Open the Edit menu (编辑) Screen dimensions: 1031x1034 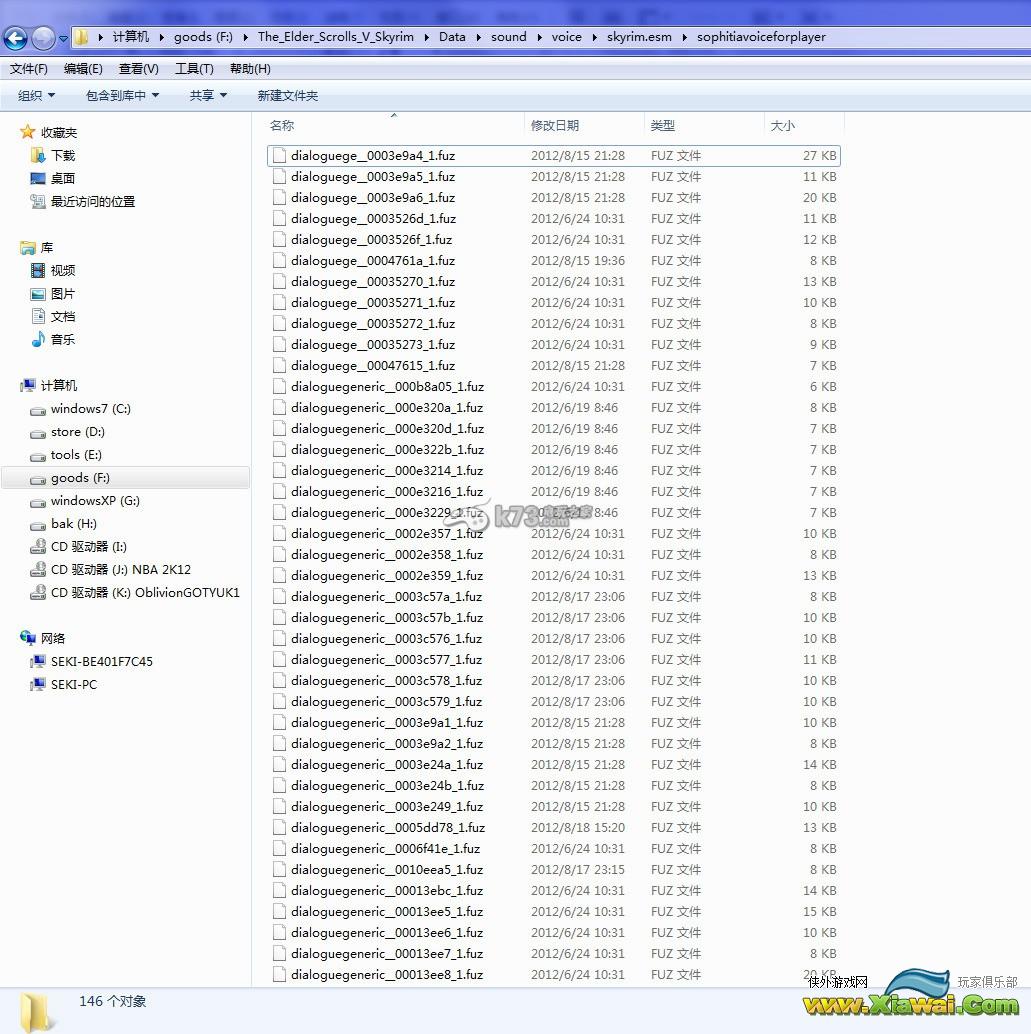coord(83,69)
